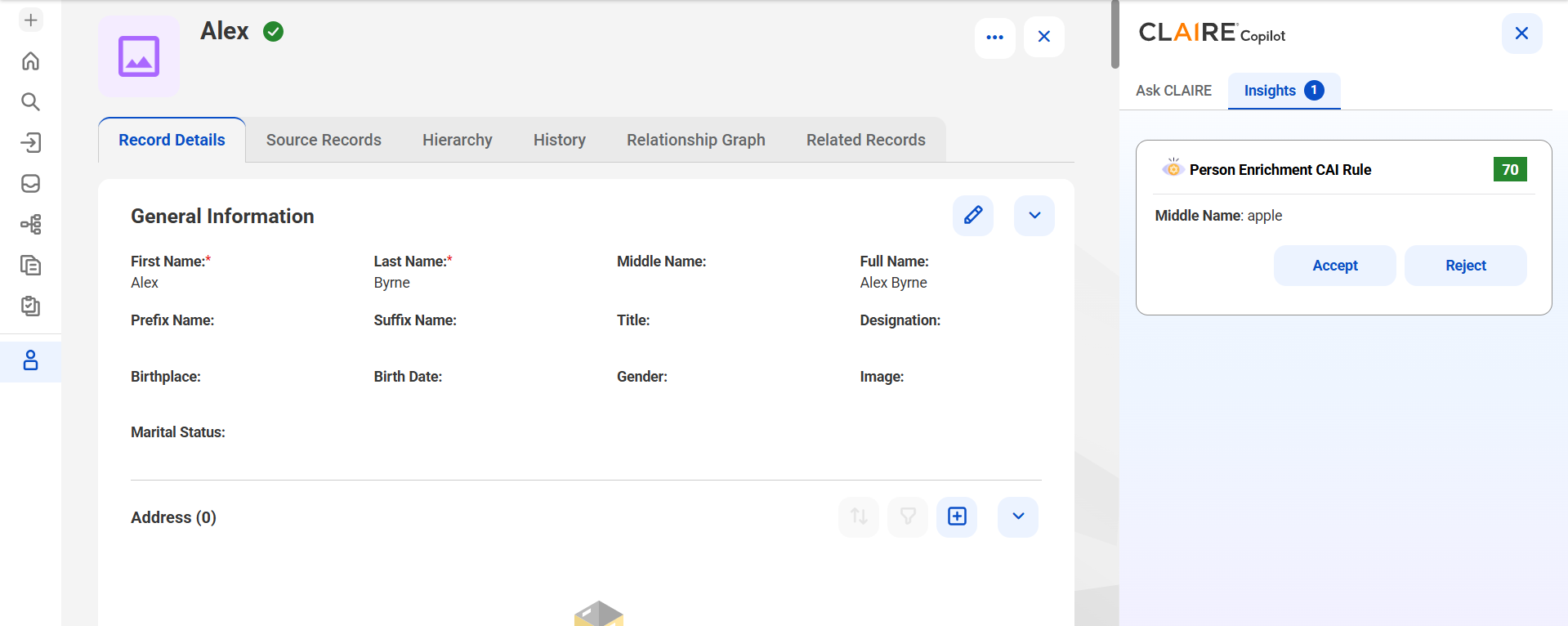Switch to the Source Records tab

pyautogui.click(x=324, y=140)
